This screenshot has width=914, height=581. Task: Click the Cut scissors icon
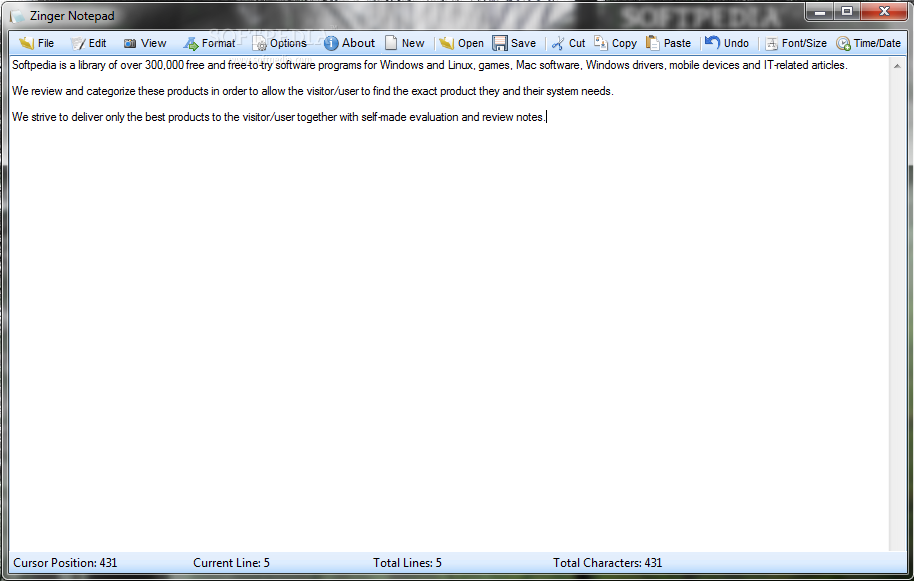click(558, 43)
